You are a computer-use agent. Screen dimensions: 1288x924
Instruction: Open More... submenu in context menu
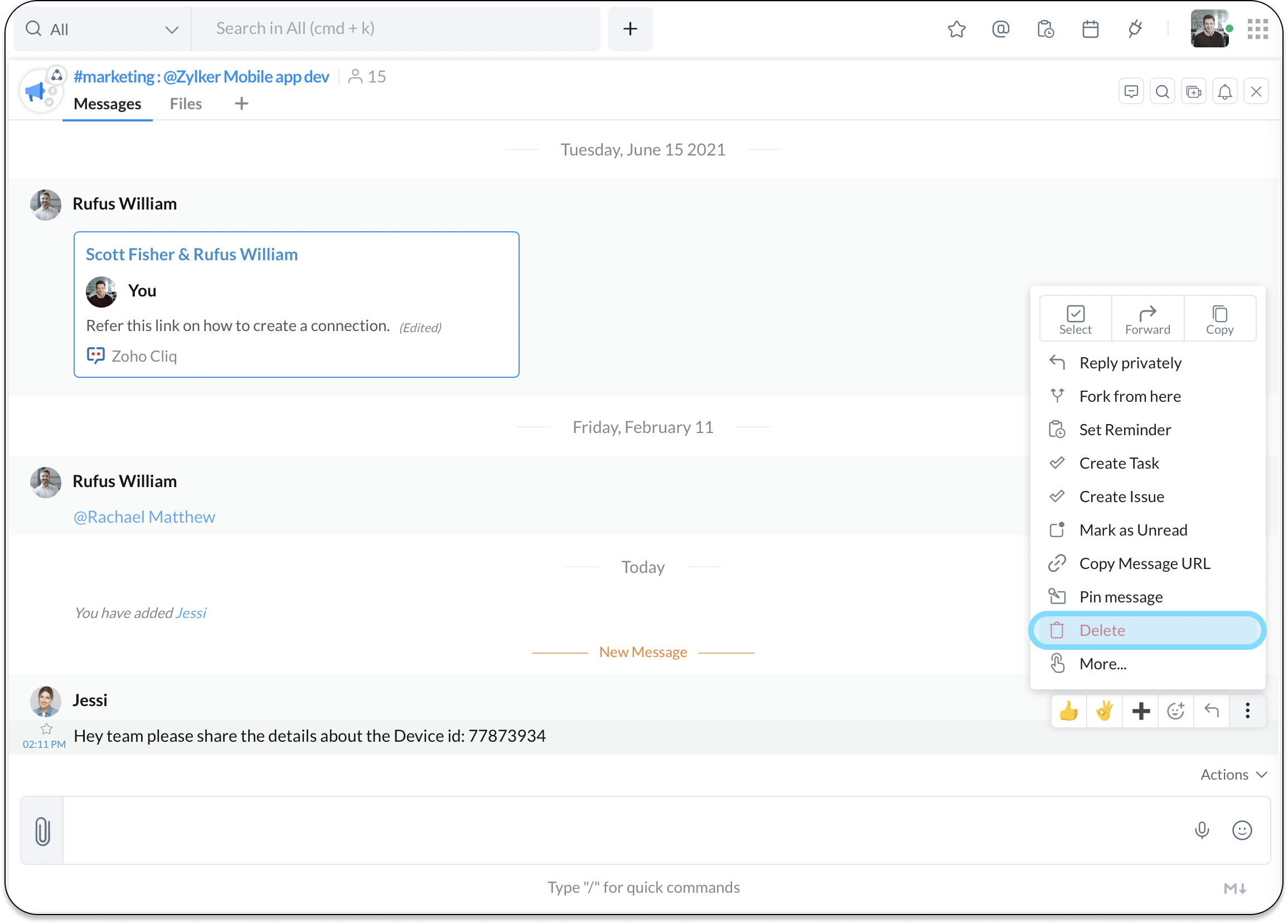coord(1102,664)
